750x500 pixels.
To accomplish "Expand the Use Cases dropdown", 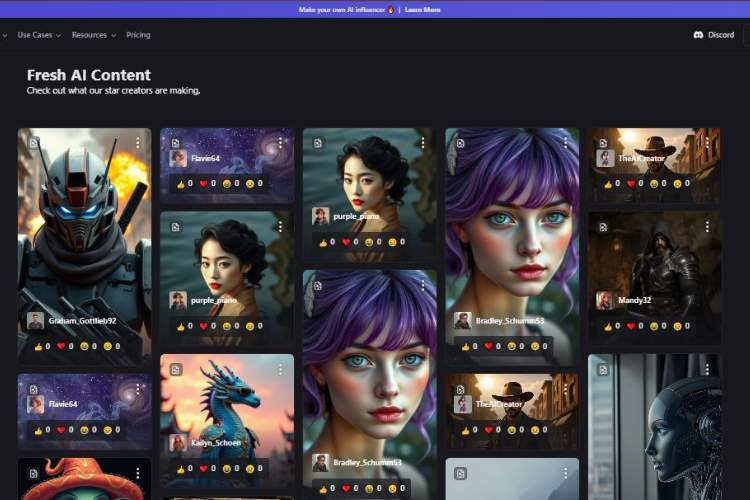I will [39, 35].
